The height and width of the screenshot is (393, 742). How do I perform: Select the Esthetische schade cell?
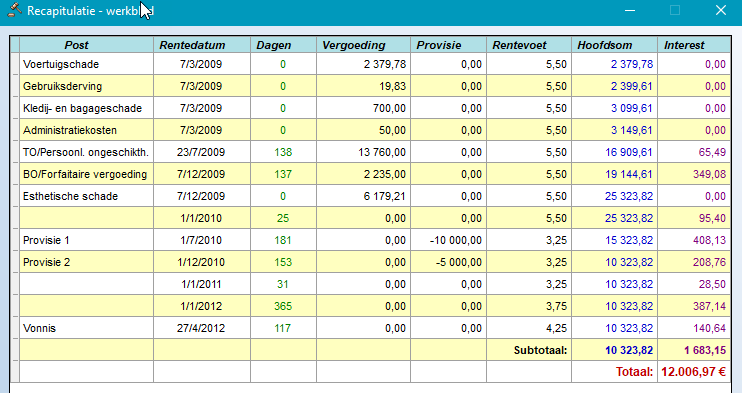[86, 196]
